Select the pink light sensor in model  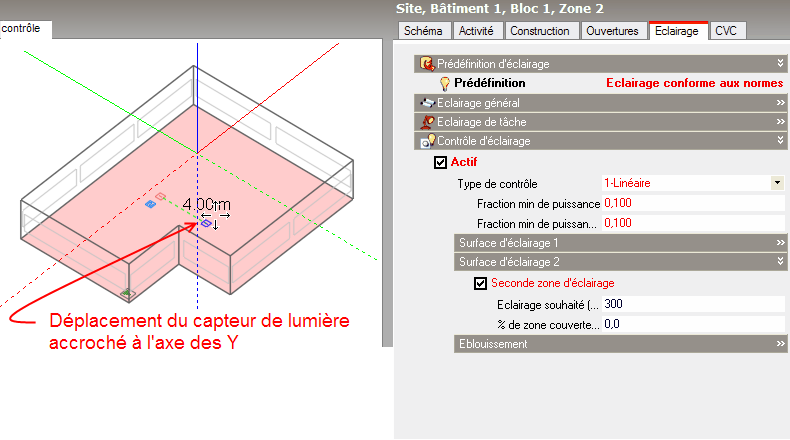(160, 196)
